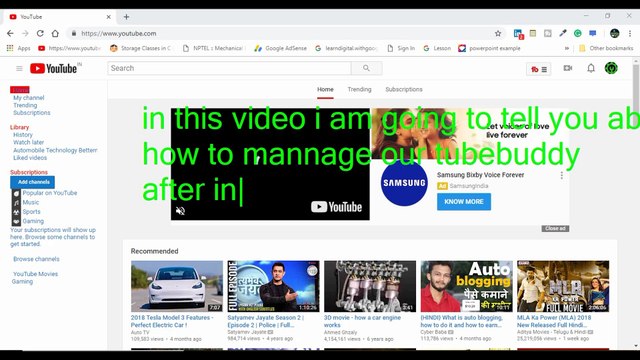640x360 pixels.
Task: Open Liked videos playlist
Action: (x=30, y=158)
